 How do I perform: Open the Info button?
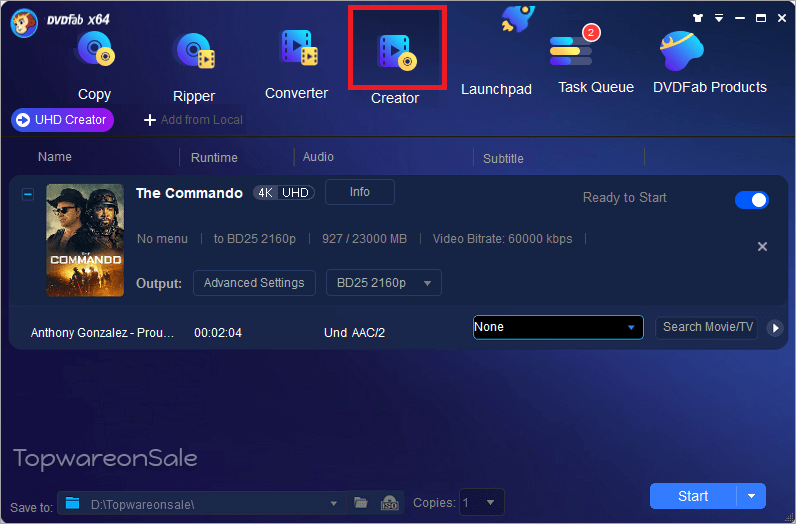[359, 192]
